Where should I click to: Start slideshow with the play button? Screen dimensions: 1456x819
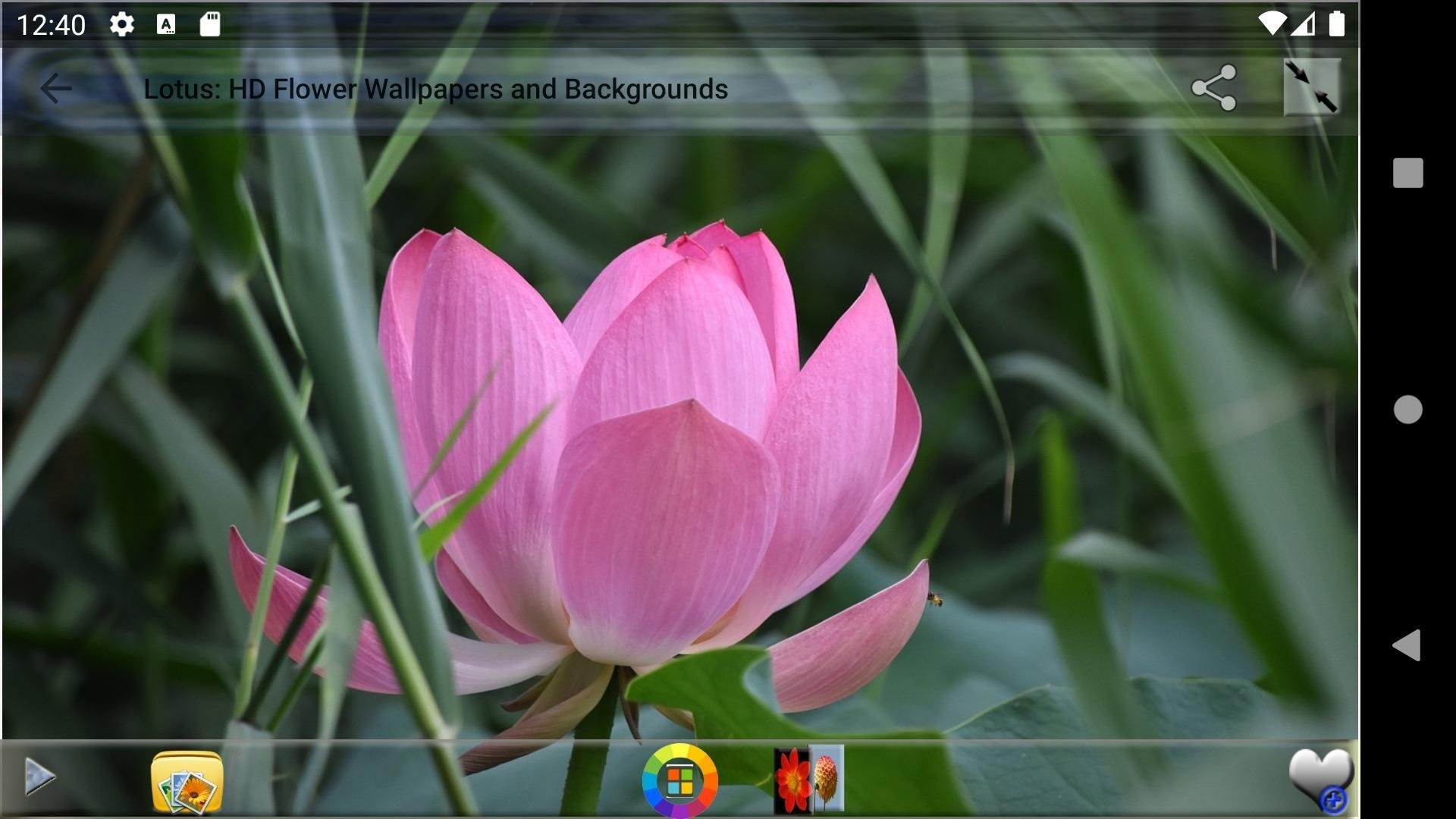[x=39, y=777]
